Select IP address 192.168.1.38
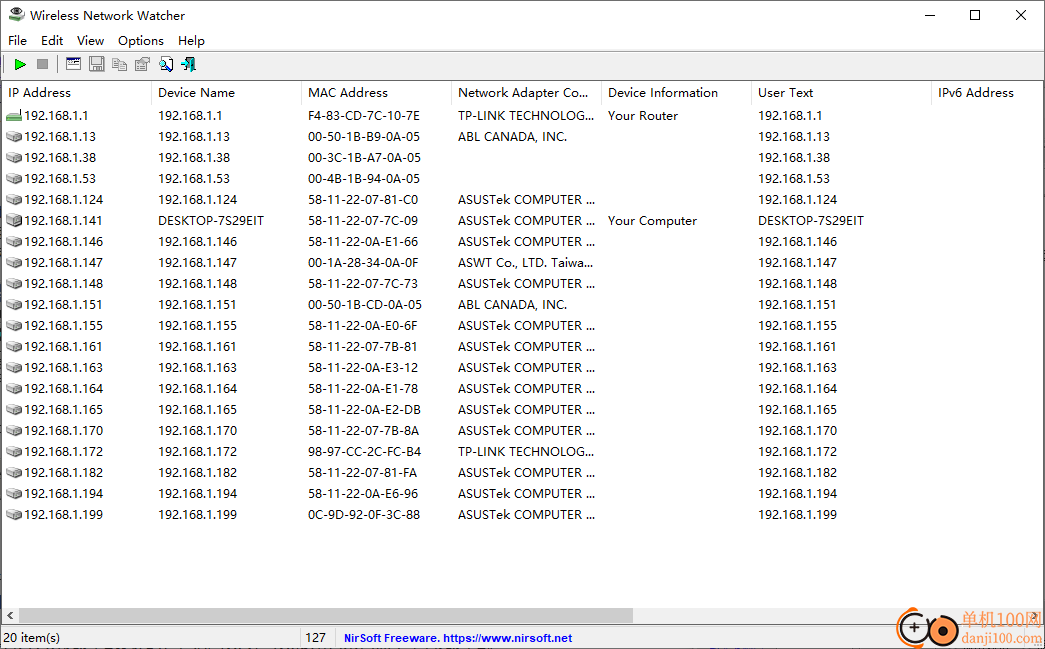This screenshot has height=649, width=1045. [60, 158]
